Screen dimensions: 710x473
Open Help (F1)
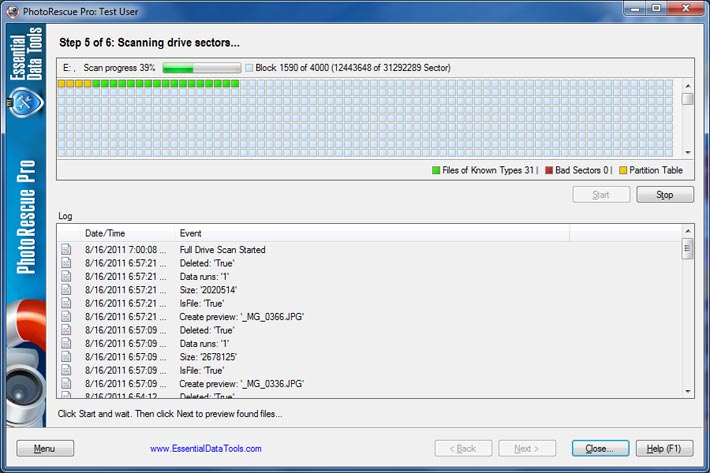pos(664,449)
